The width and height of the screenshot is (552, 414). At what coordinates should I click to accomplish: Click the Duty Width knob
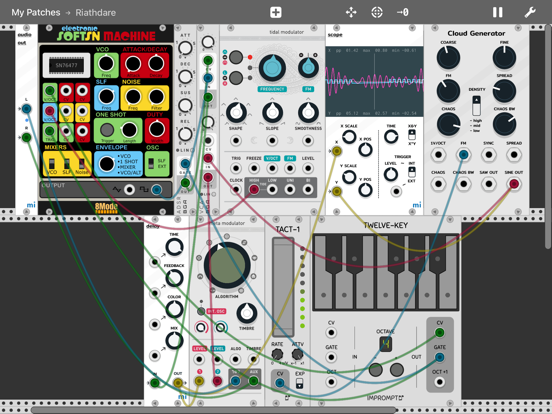click(x=157, y=129)
